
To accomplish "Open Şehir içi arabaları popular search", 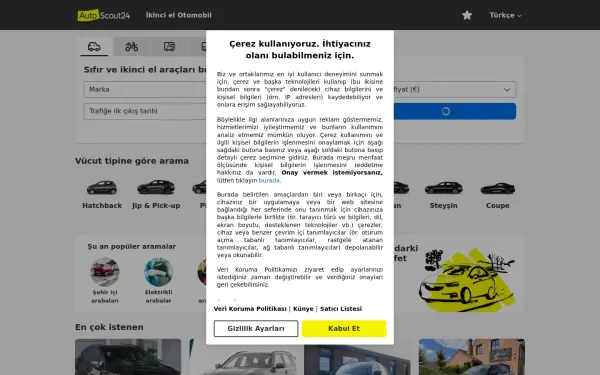I will point(105,280).
